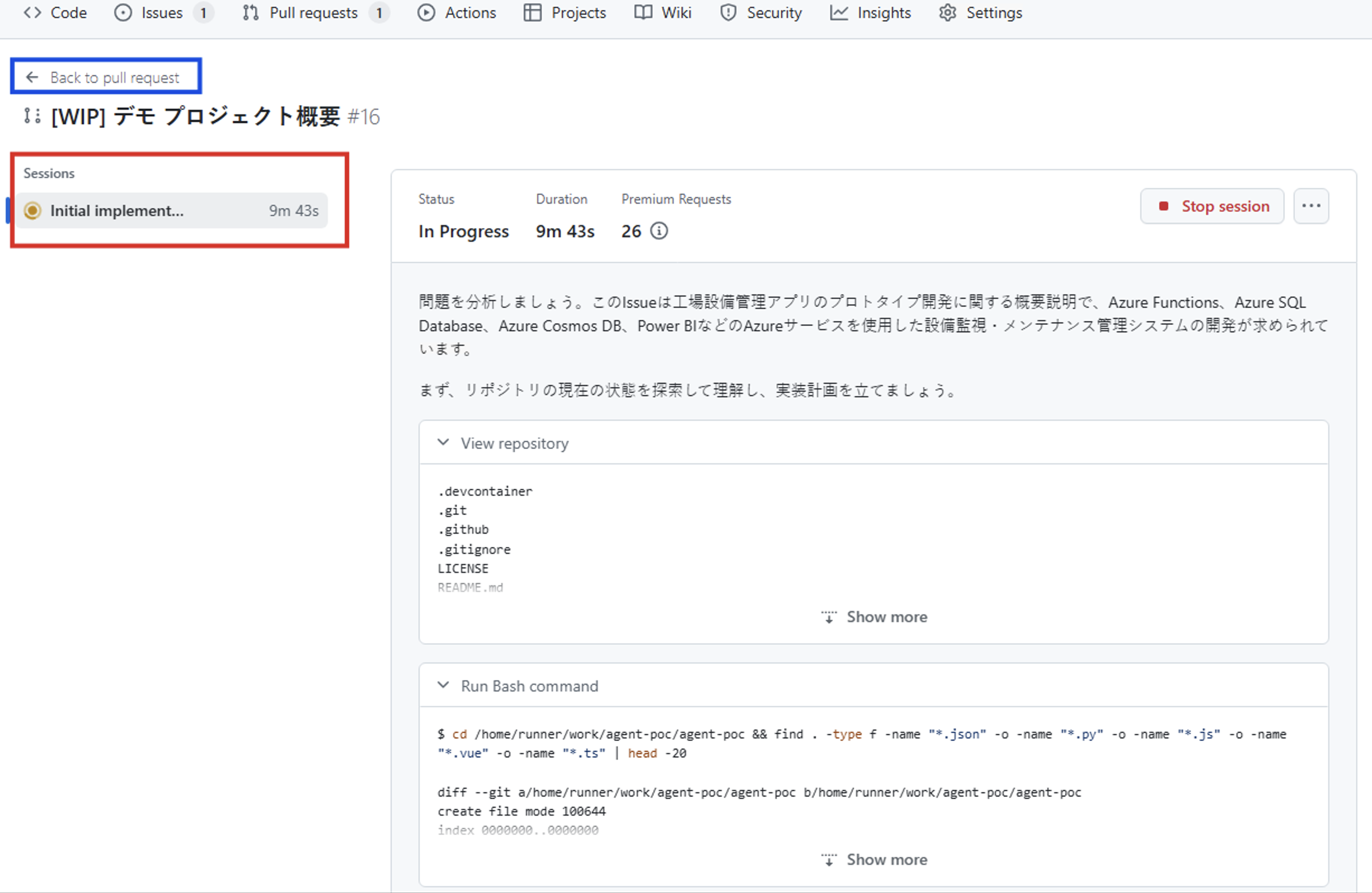The image size is (1372, 893).
Task: Click the session time 9m 43s in sidebar
Action: click(x=294, y=211)
